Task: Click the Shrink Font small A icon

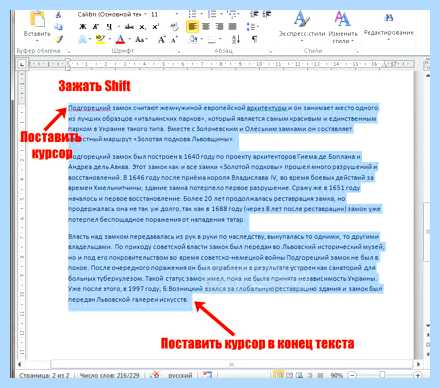Action: pos(174,40)
